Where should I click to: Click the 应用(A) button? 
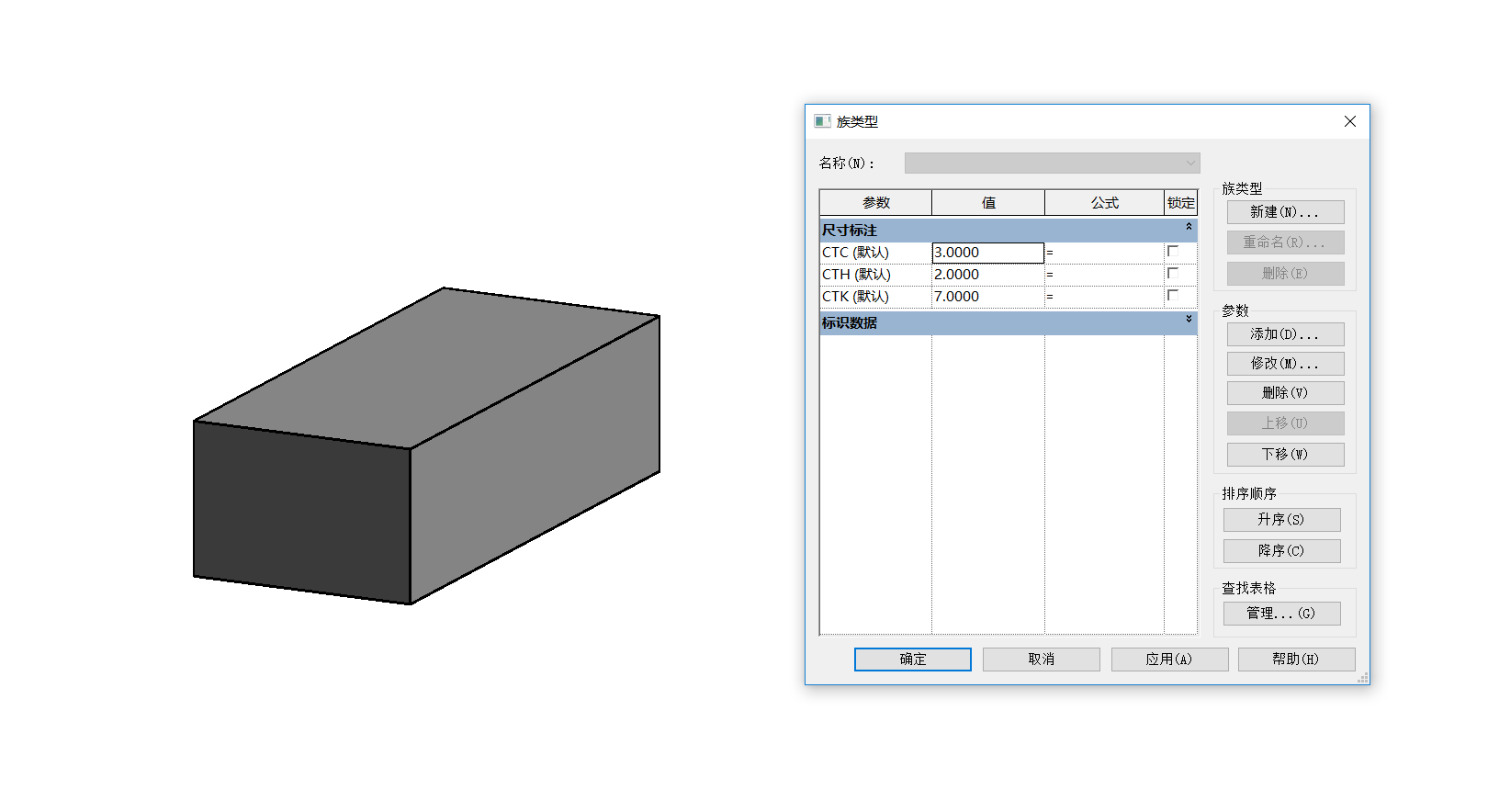coord(1169,660)
